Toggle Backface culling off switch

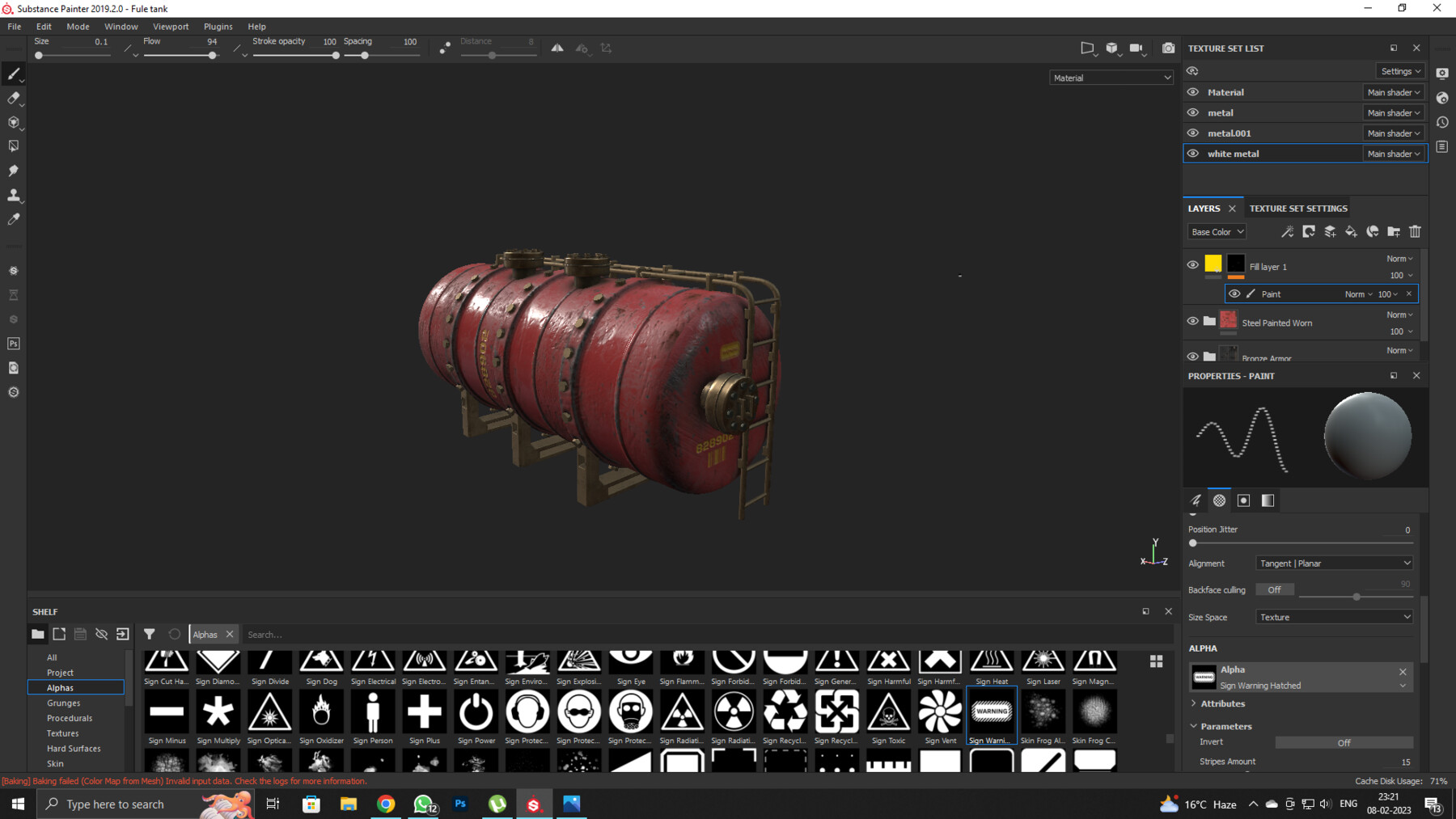tap(1275, 589)
